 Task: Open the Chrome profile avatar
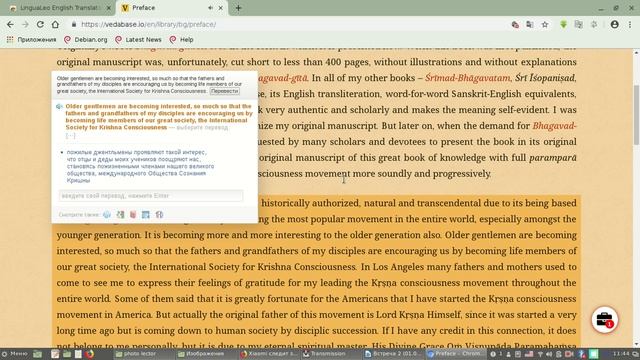pos(615,24)
